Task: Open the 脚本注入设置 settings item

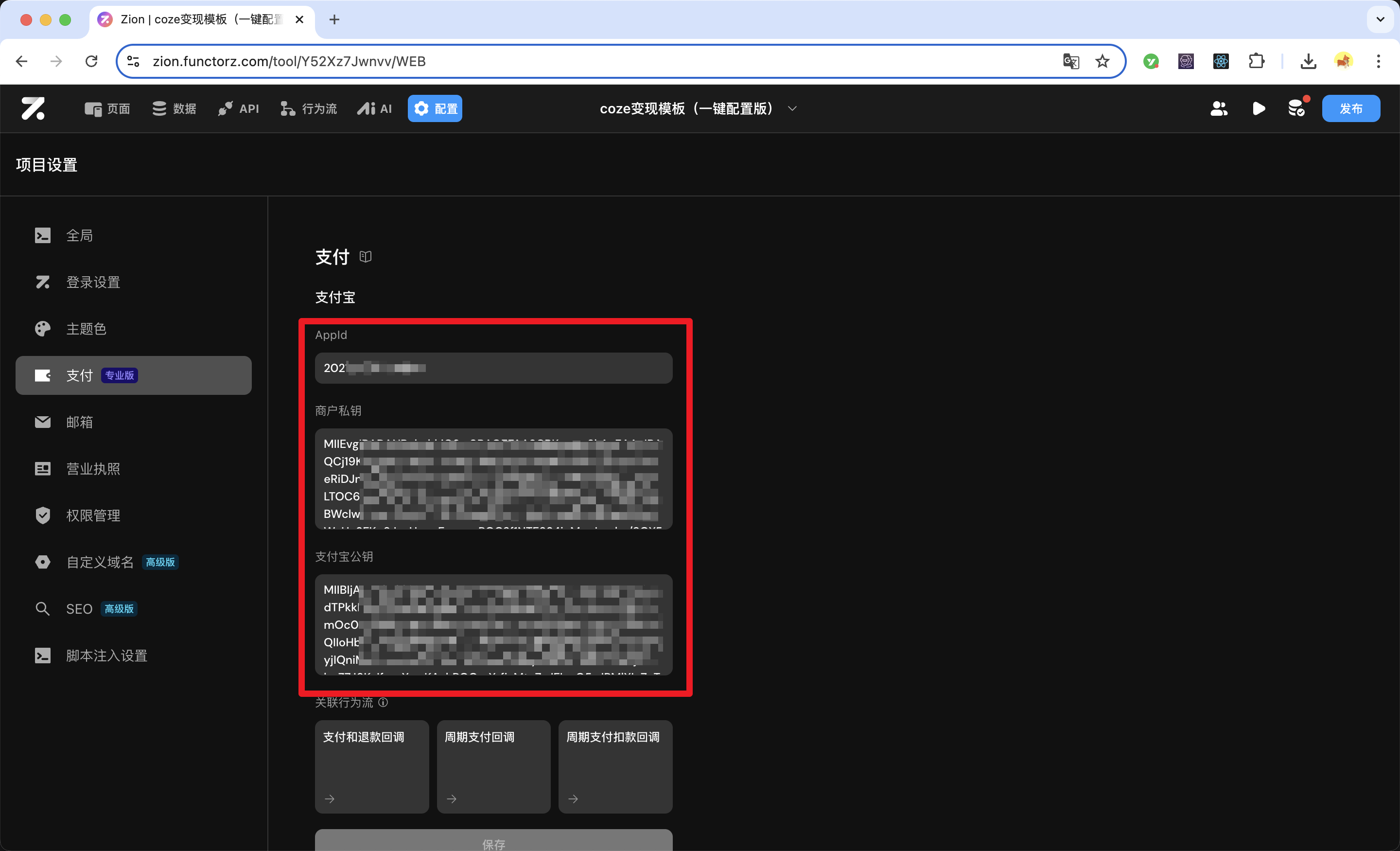Action: [x=134, y=656]
